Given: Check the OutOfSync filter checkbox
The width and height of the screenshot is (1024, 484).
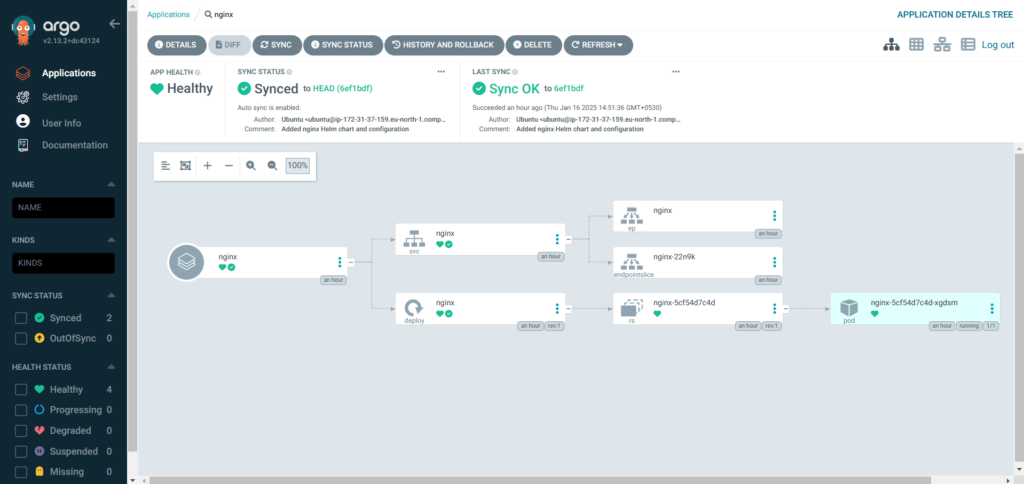Looking at the screenshot, I should 21,338.
